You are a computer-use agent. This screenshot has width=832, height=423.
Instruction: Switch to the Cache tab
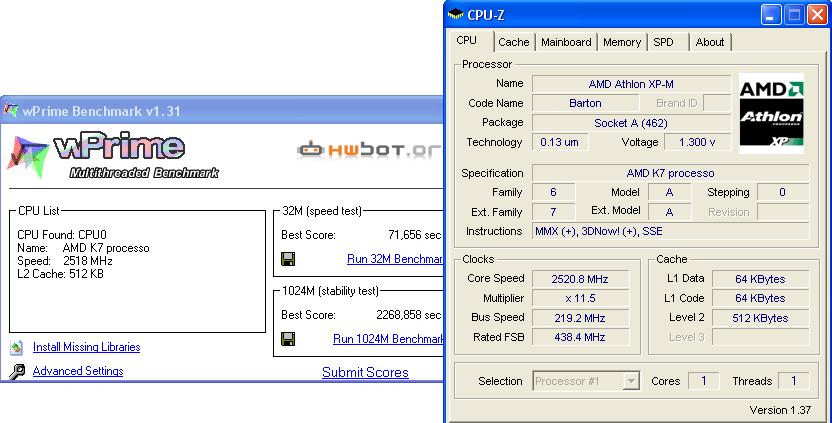(x=514, y=42)
